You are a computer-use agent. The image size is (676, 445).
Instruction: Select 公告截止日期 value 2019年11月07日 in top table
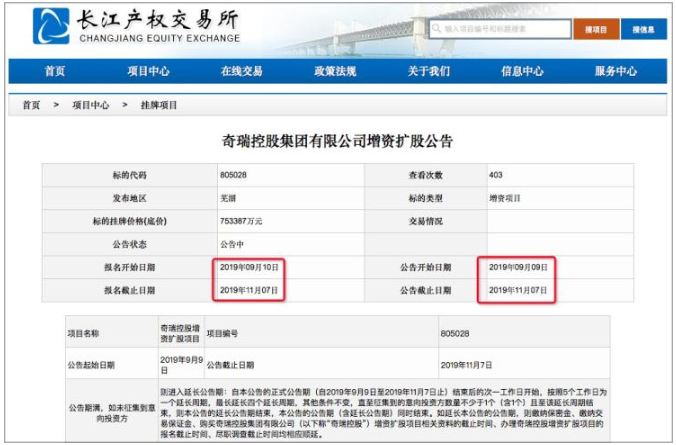coord(518,290)
